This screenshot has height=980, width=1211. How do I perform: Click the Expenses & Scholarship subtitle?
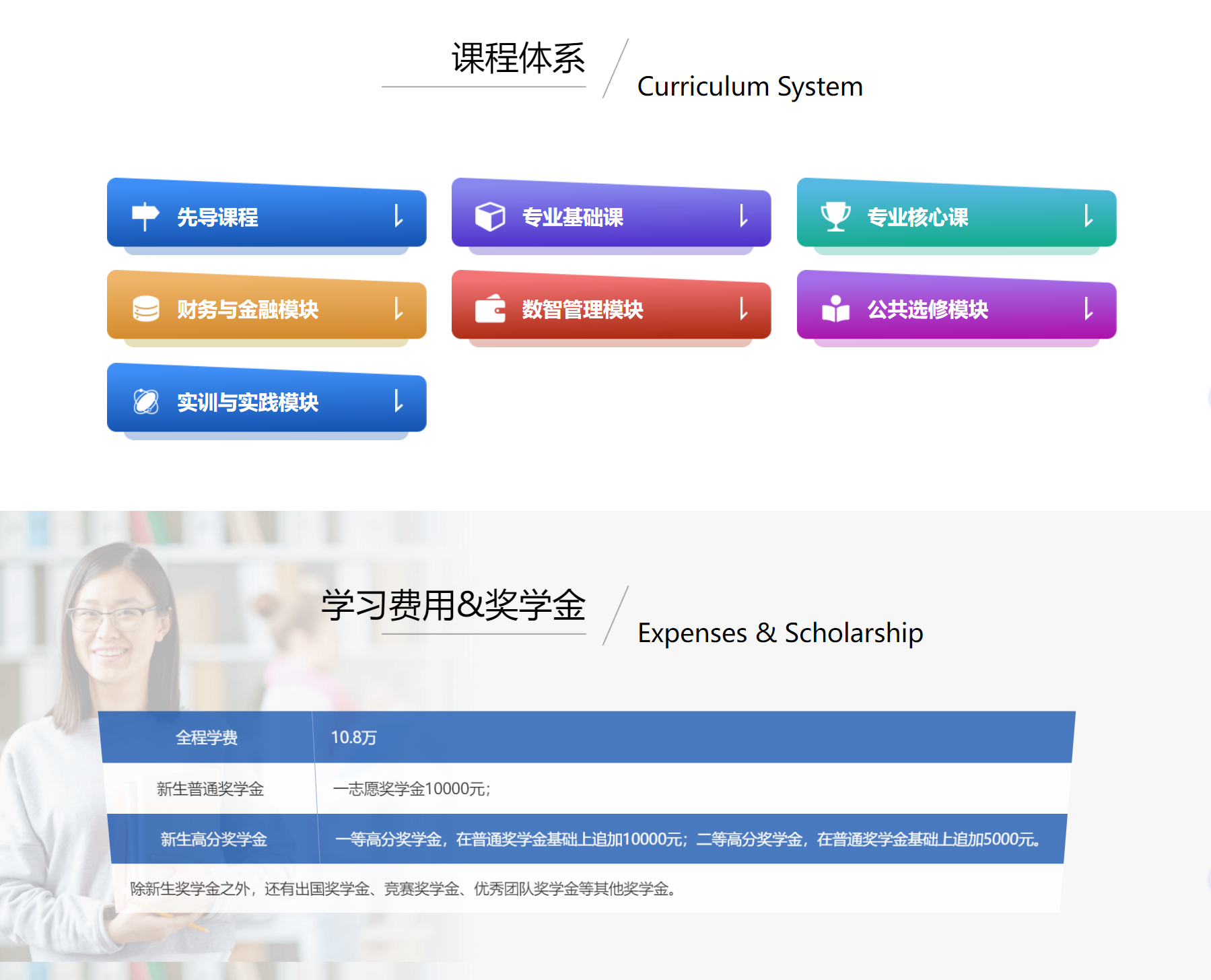(780, 633)
